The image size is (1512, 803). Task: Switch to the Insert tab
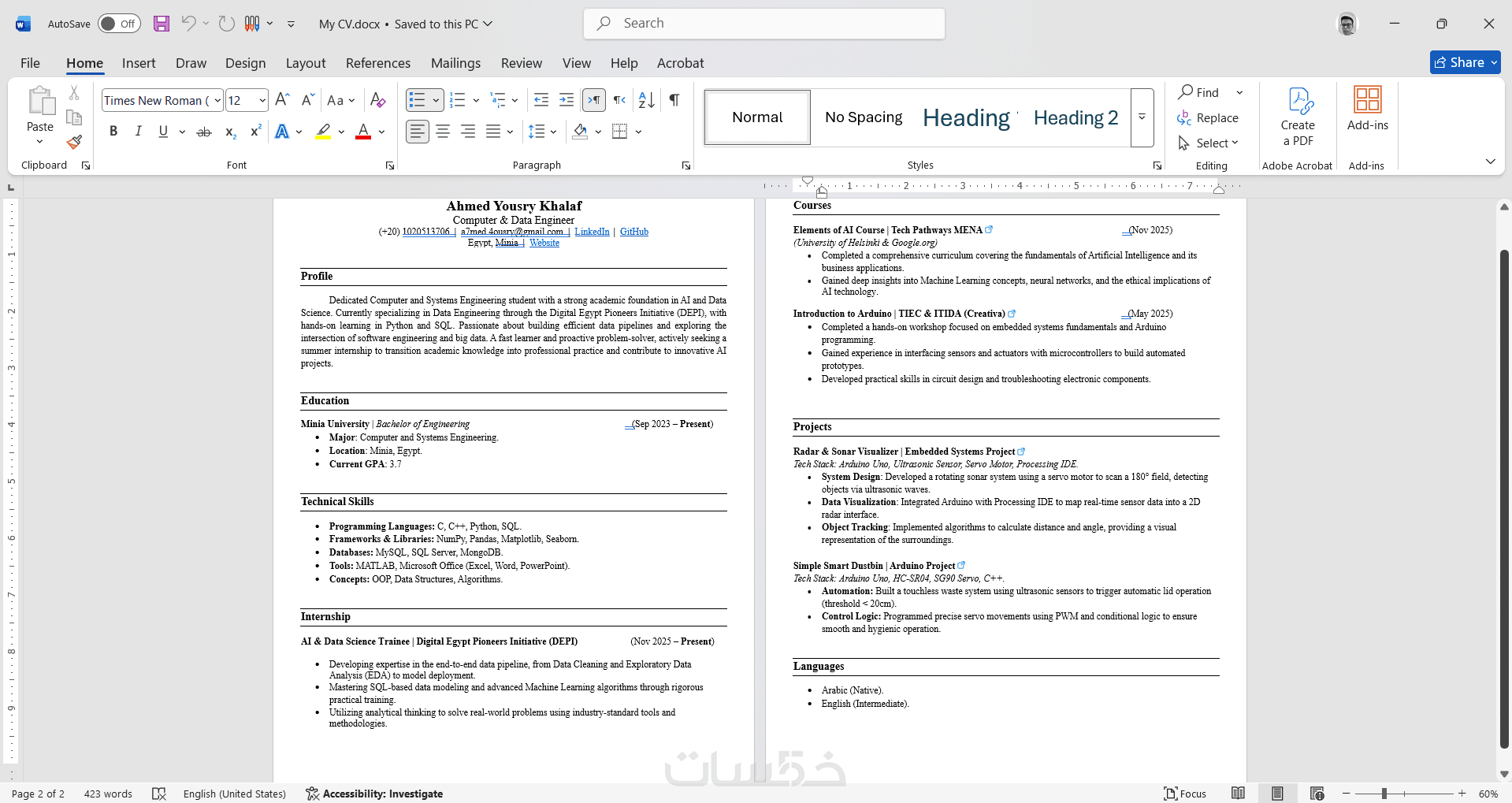tap(139, 63)
